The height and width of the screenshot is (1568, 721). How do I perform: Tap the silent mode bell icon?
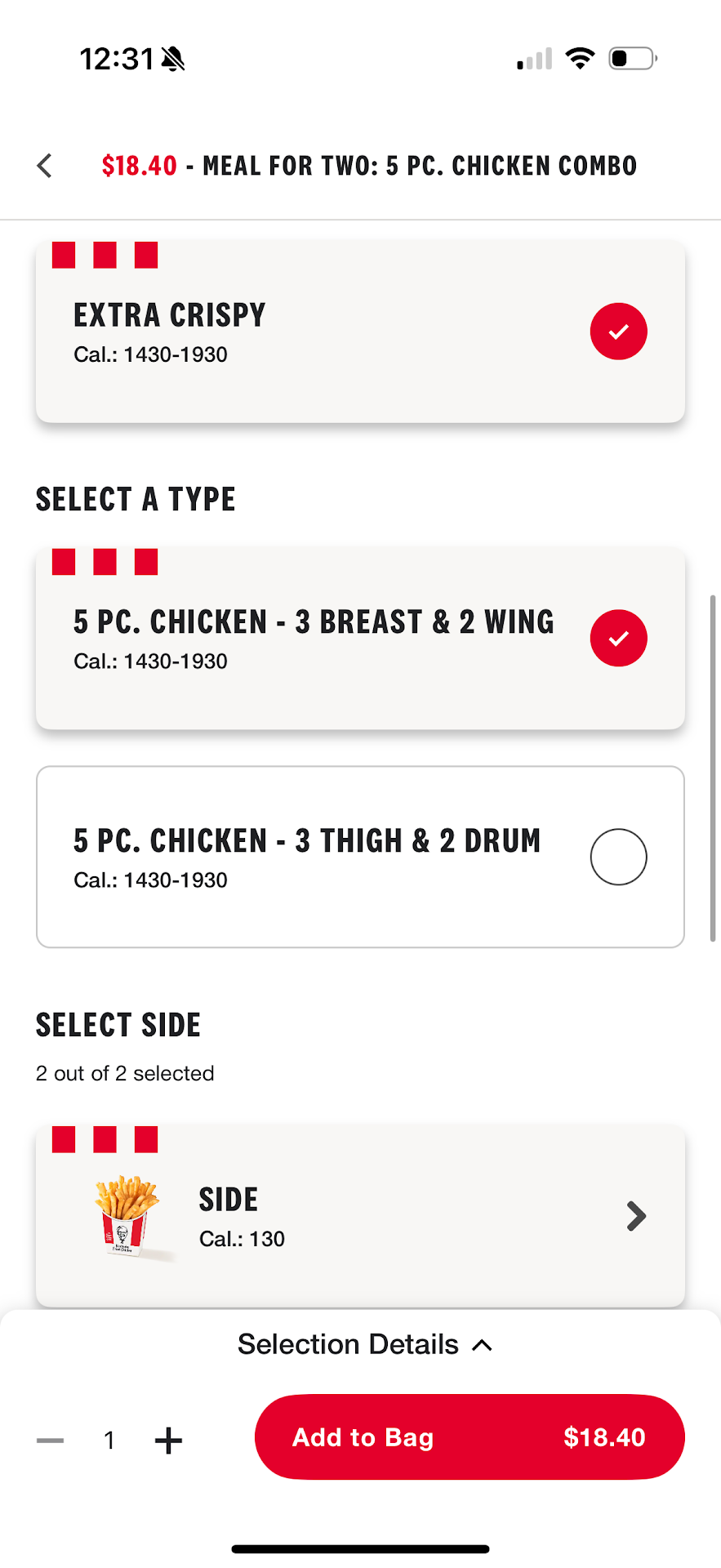tap(173, 59)
